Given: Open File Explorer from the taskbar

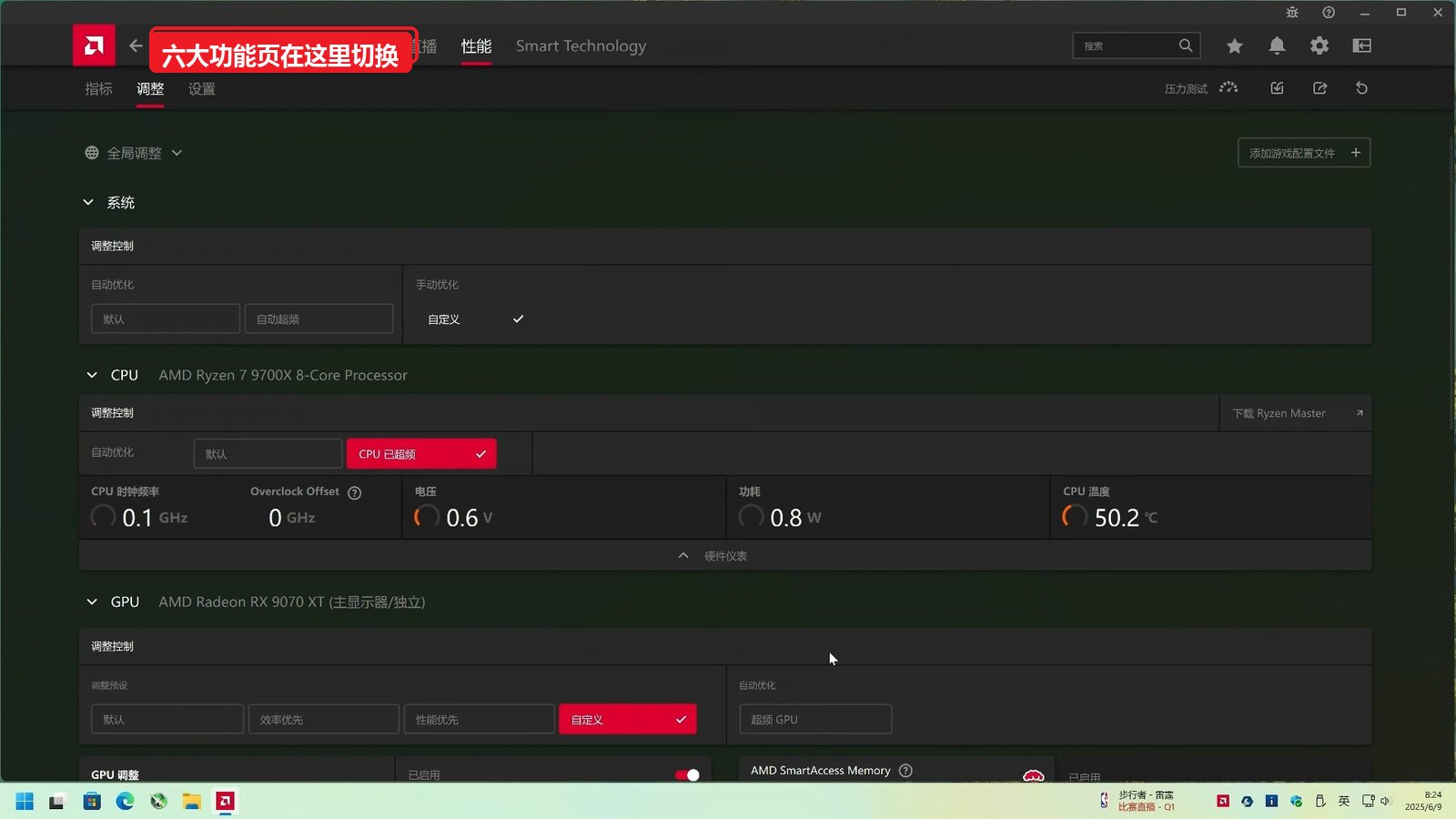Looking at the screenshot, I should tap(191, 801).
